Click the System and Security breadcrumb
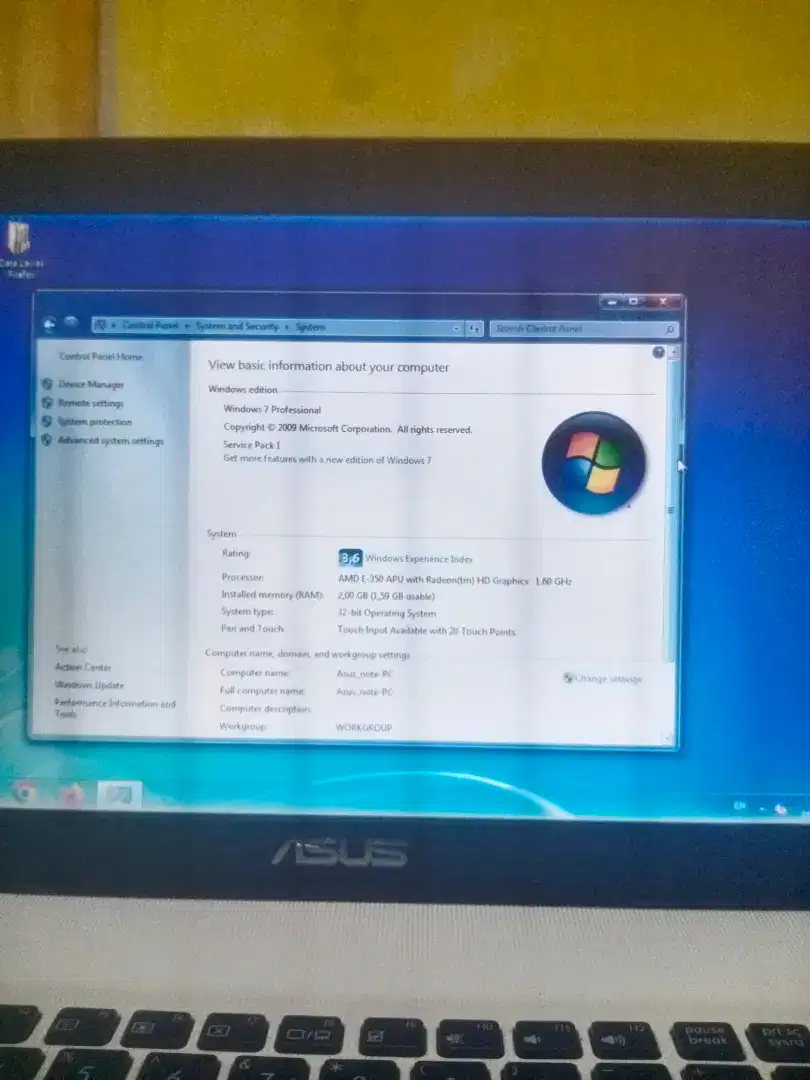Screen dimensions: 810x1080 pos(237,326)
